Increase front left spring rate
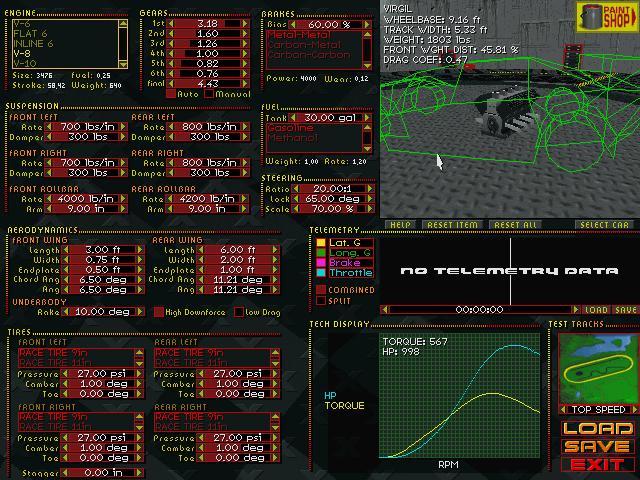This screenshot has width=640, height=480. coord(123,127)
